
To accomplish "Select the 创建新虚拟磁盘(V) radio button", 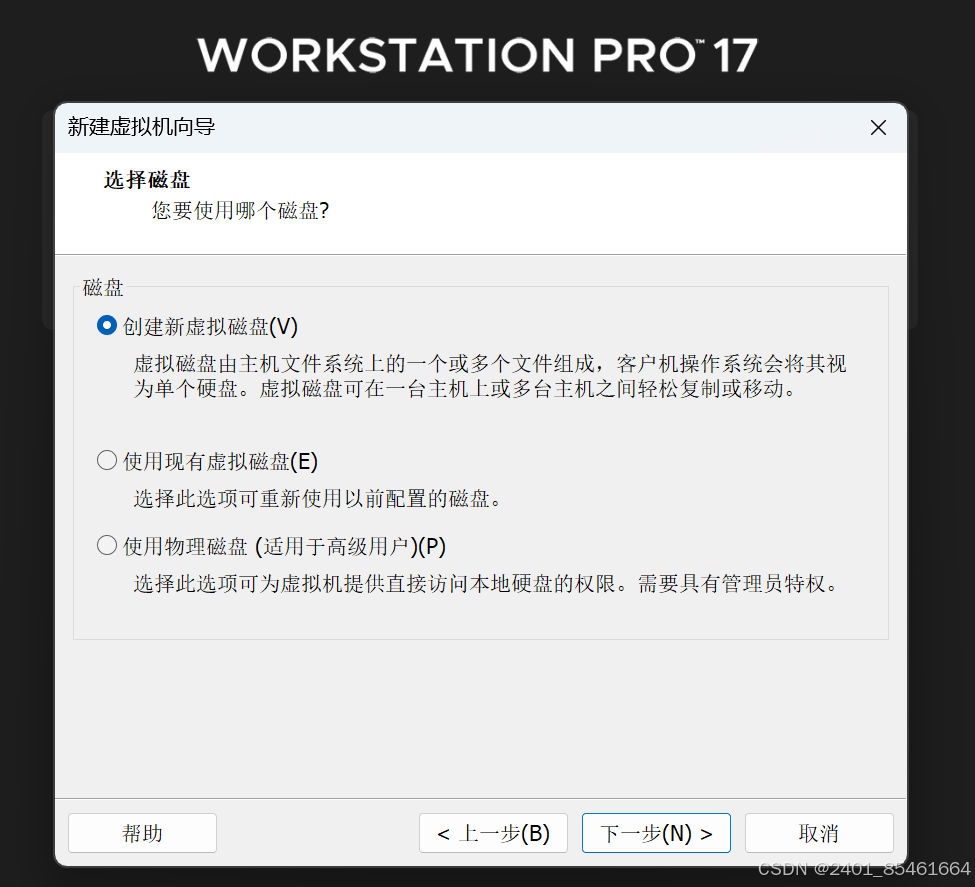I will 107,325.
